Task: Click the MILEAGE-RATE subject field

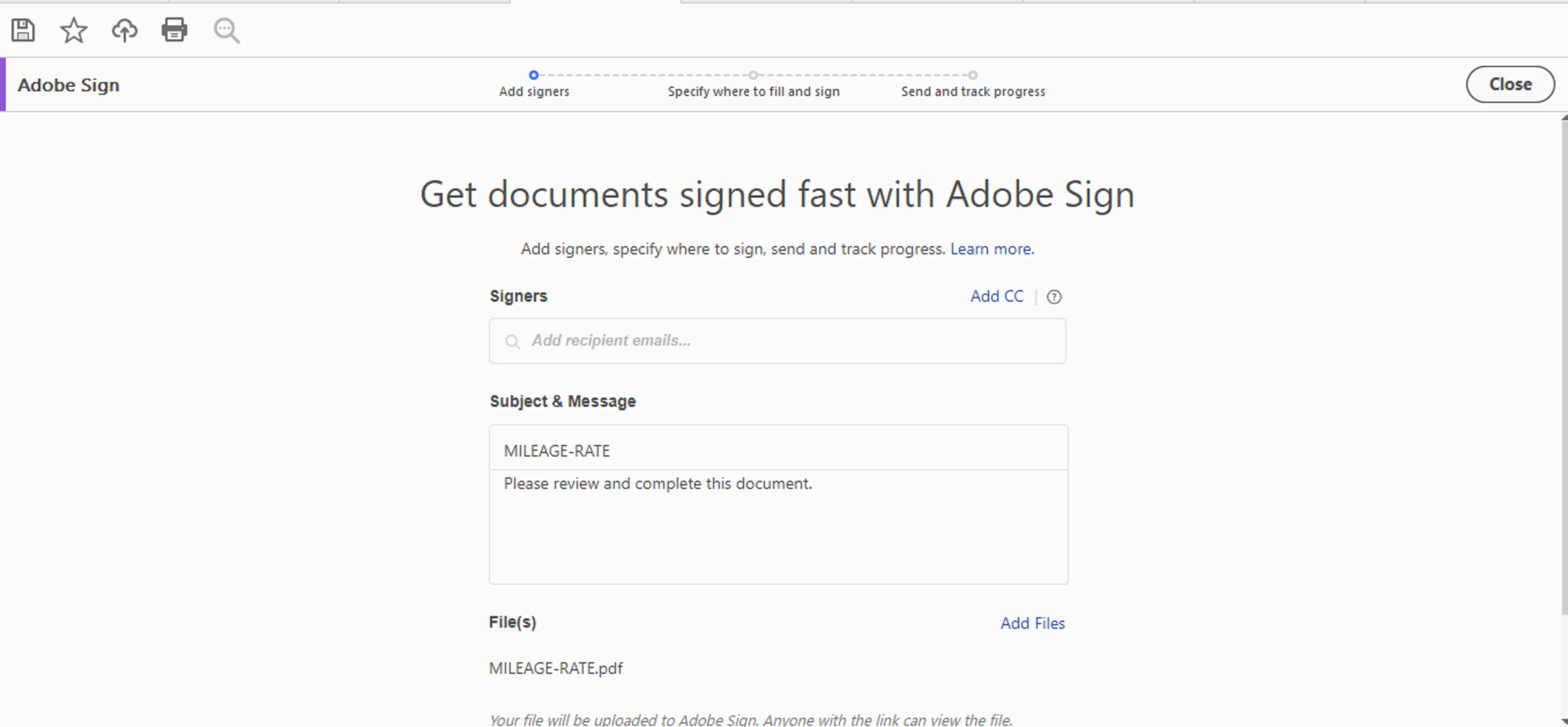Action: [x=778, y=450]
